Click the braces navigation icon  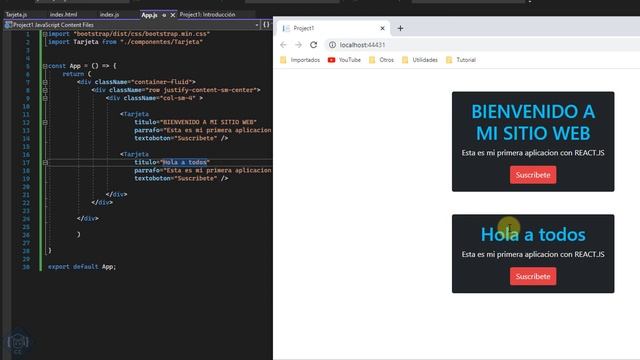pyautogui.click(x=266, y=25)
